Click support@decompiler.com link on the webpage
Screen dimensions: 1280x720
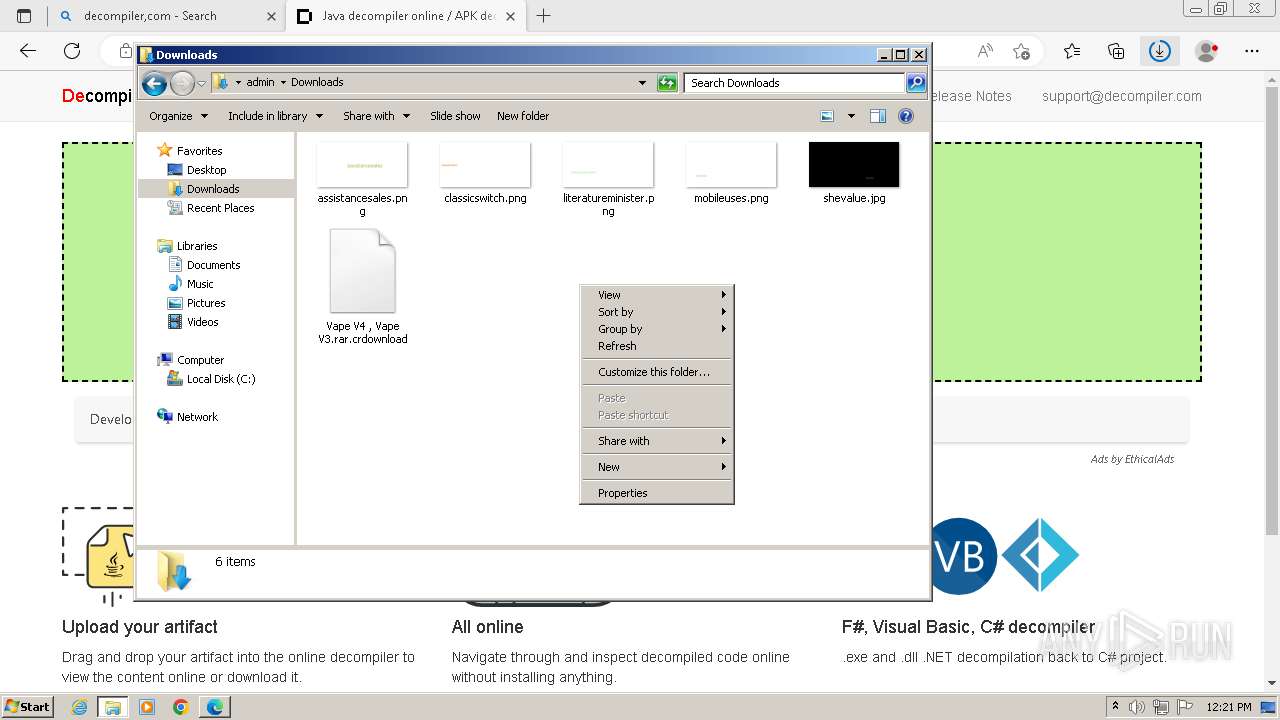(1122, 96)
